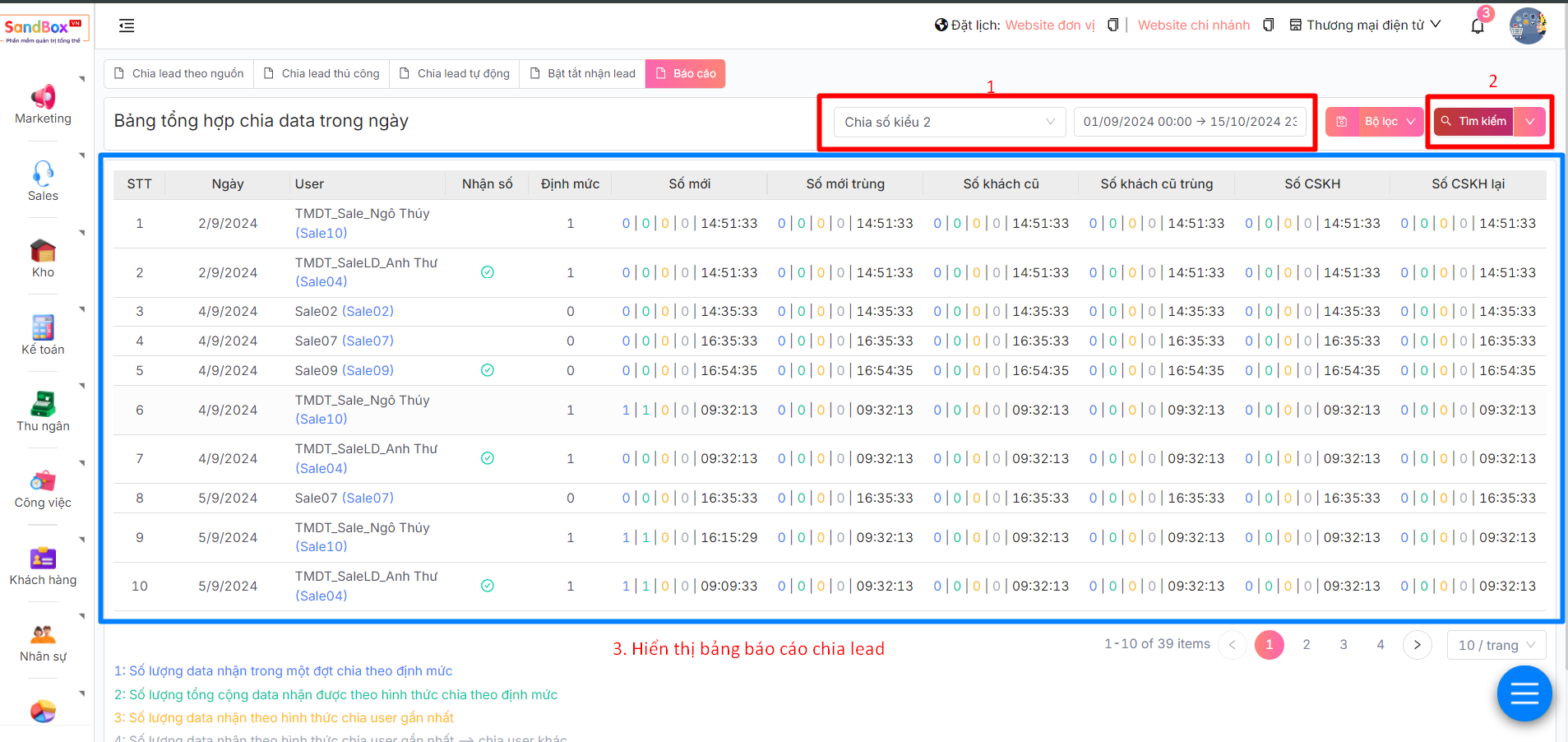Click the date range input field
The height and width of the screenshot is (742, 1568).
[1189, 122]
